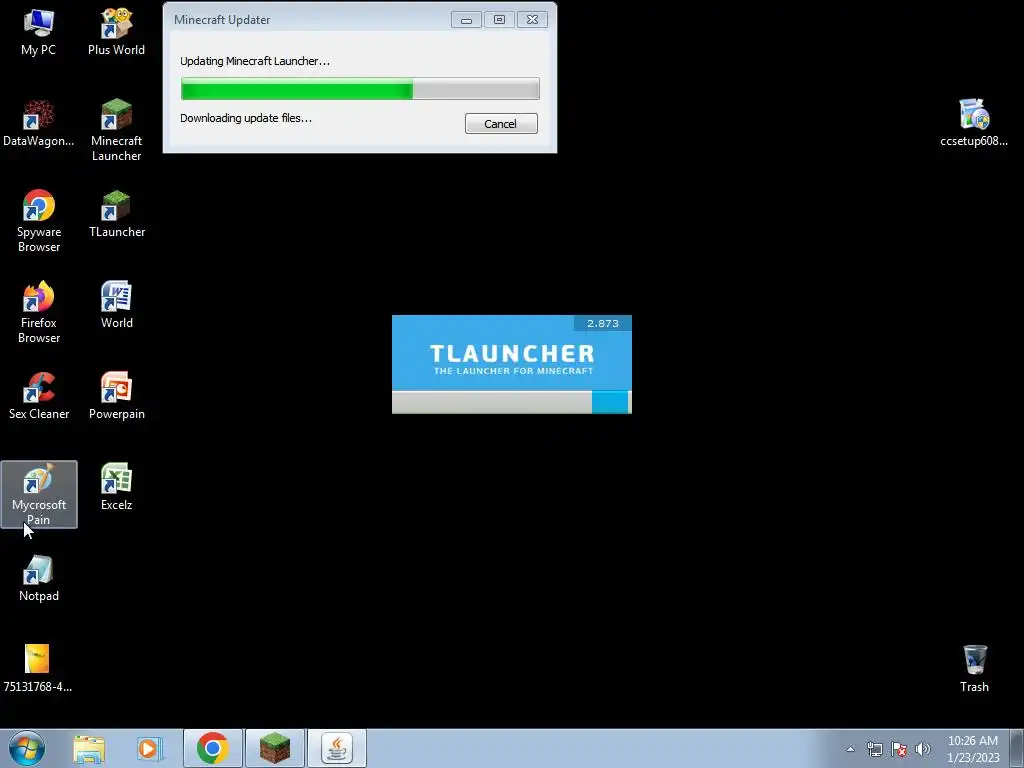Open the network status tray icon
Image resolution: width=1024 pixels, height=768 pixels.
pyautogui.click(x=874, y=749)
